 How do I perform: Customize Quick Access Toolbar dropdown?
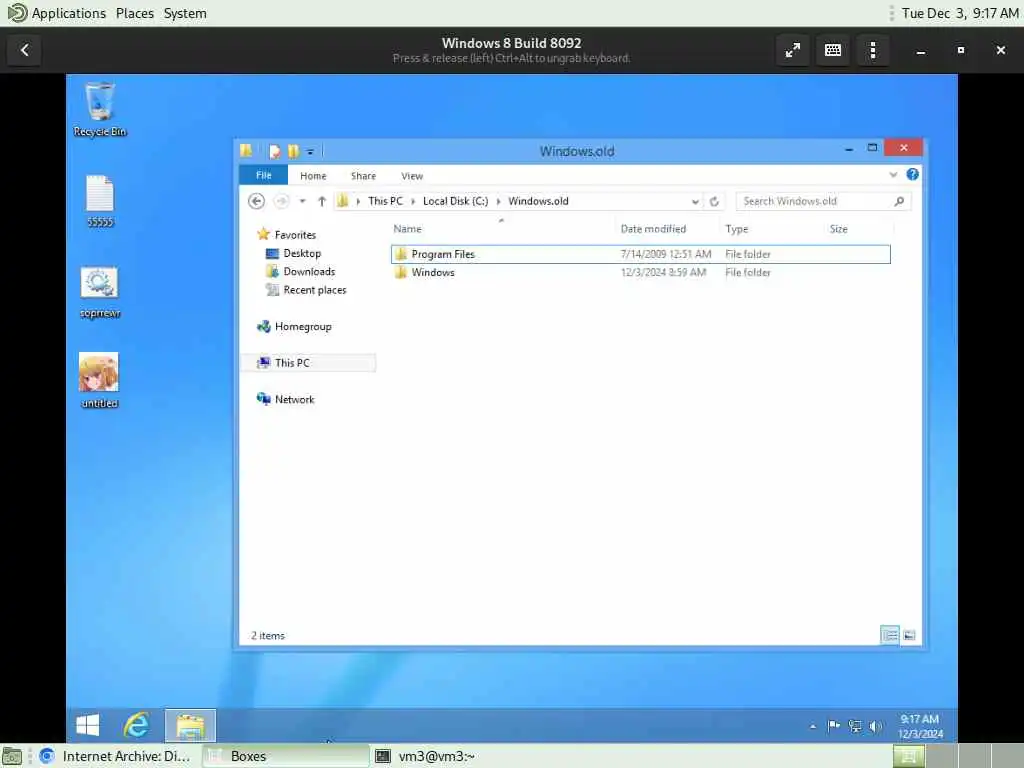pos(310,152)
